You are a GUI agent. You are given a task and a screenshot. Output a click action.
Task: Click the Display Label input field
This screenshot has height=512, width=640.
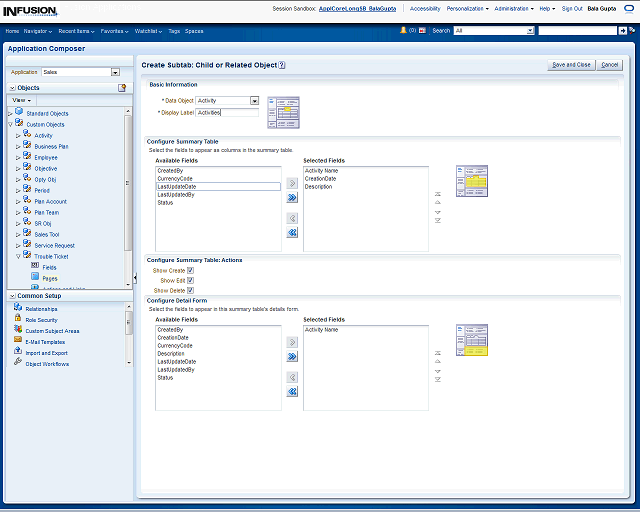[x=227, y=113]
